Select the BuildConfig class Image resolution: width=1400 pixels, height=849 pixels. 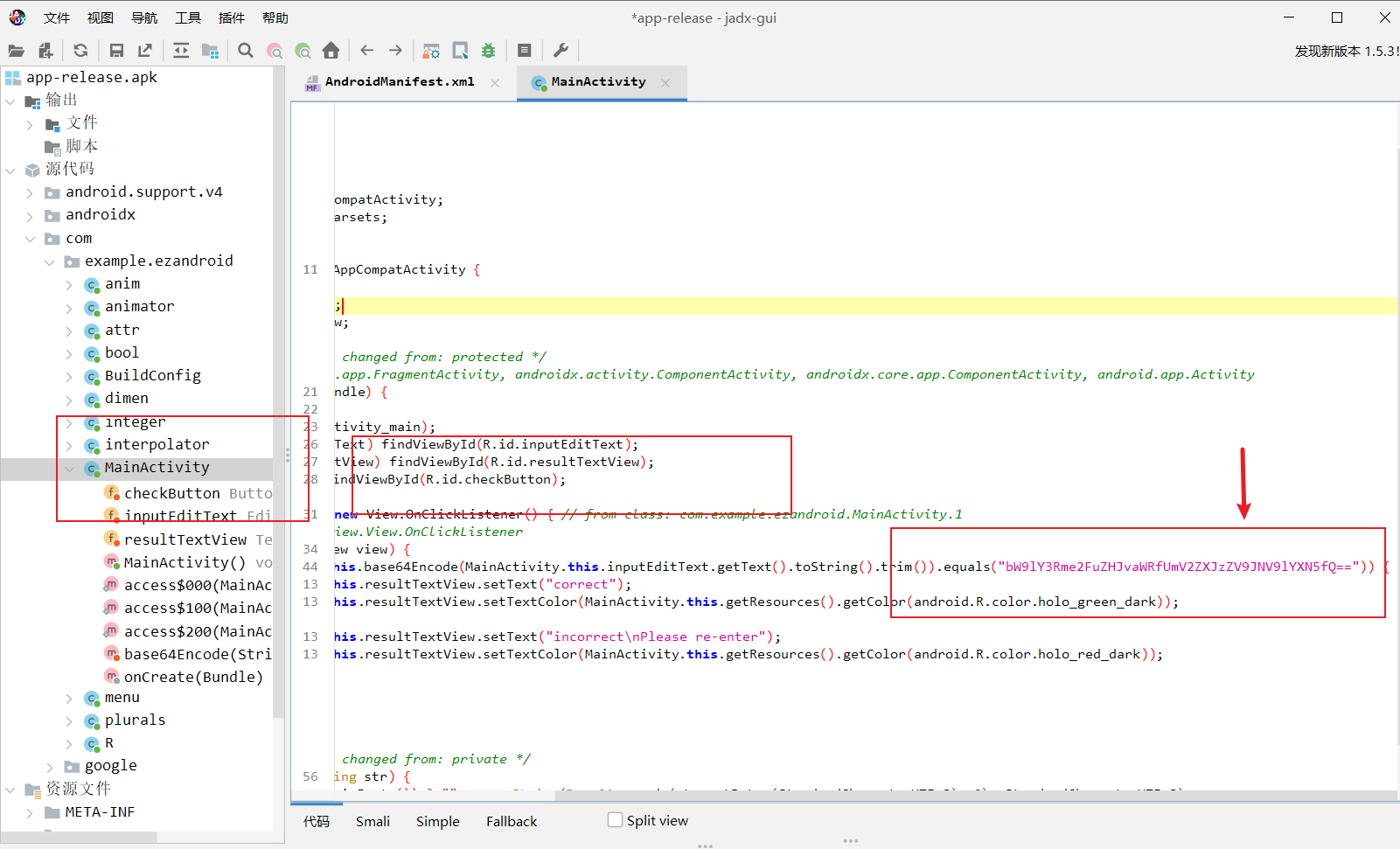pyautogui.click(x=152, y=375)
